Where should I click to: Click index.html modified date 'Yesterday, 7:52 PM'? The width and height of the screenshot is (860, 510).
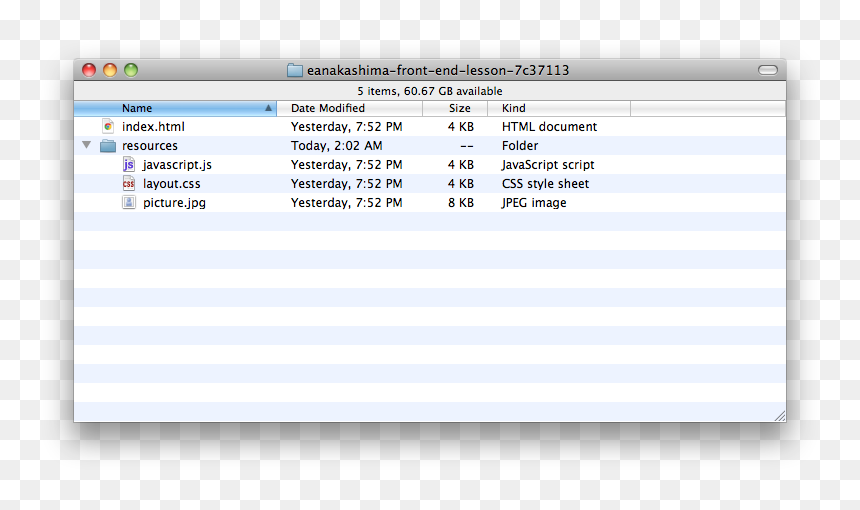click(x=347, y=127)
